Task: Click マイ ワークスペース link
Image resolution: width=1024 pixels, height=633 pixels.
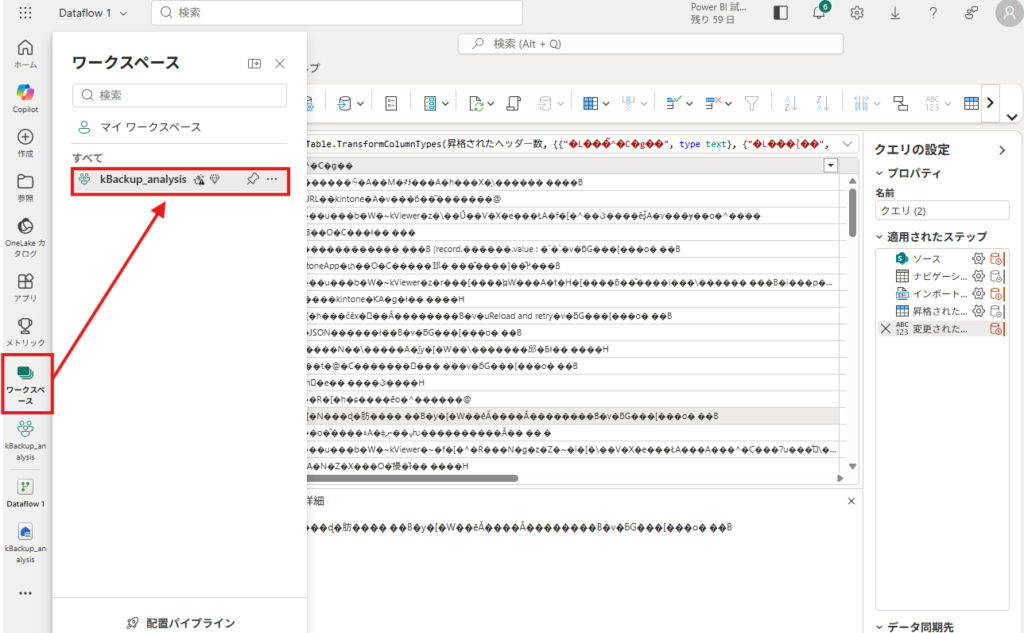Action: (150, 127)
